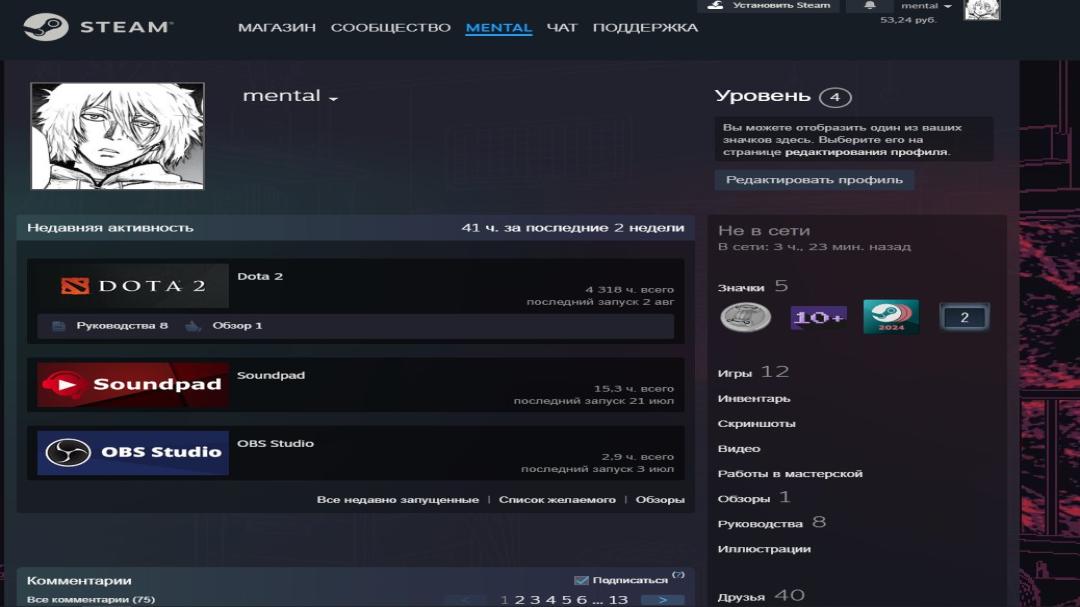Go to comments page 5
1080x607 pixels.
click(566, 600)
